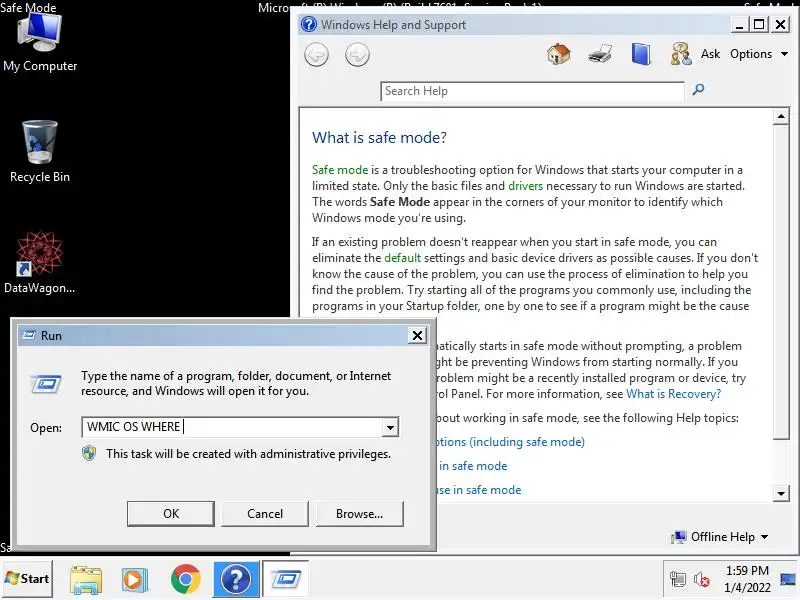Viewport: 800px width, 600px height.
Task: Open the options (including safe mode) link
Action: (510, 442)
